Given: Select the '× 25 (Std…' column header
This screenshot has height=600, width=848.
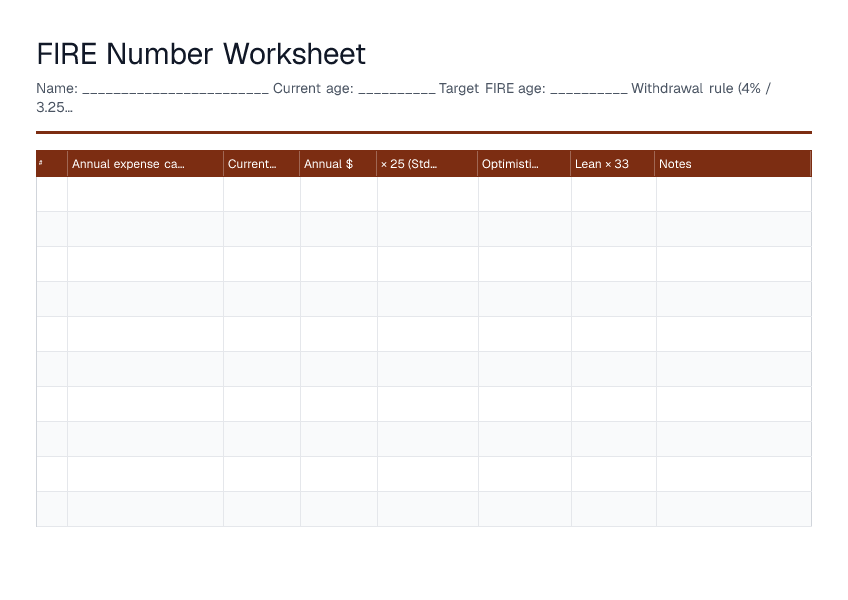Looking at the screenshot, I should (x=427, y=163).
